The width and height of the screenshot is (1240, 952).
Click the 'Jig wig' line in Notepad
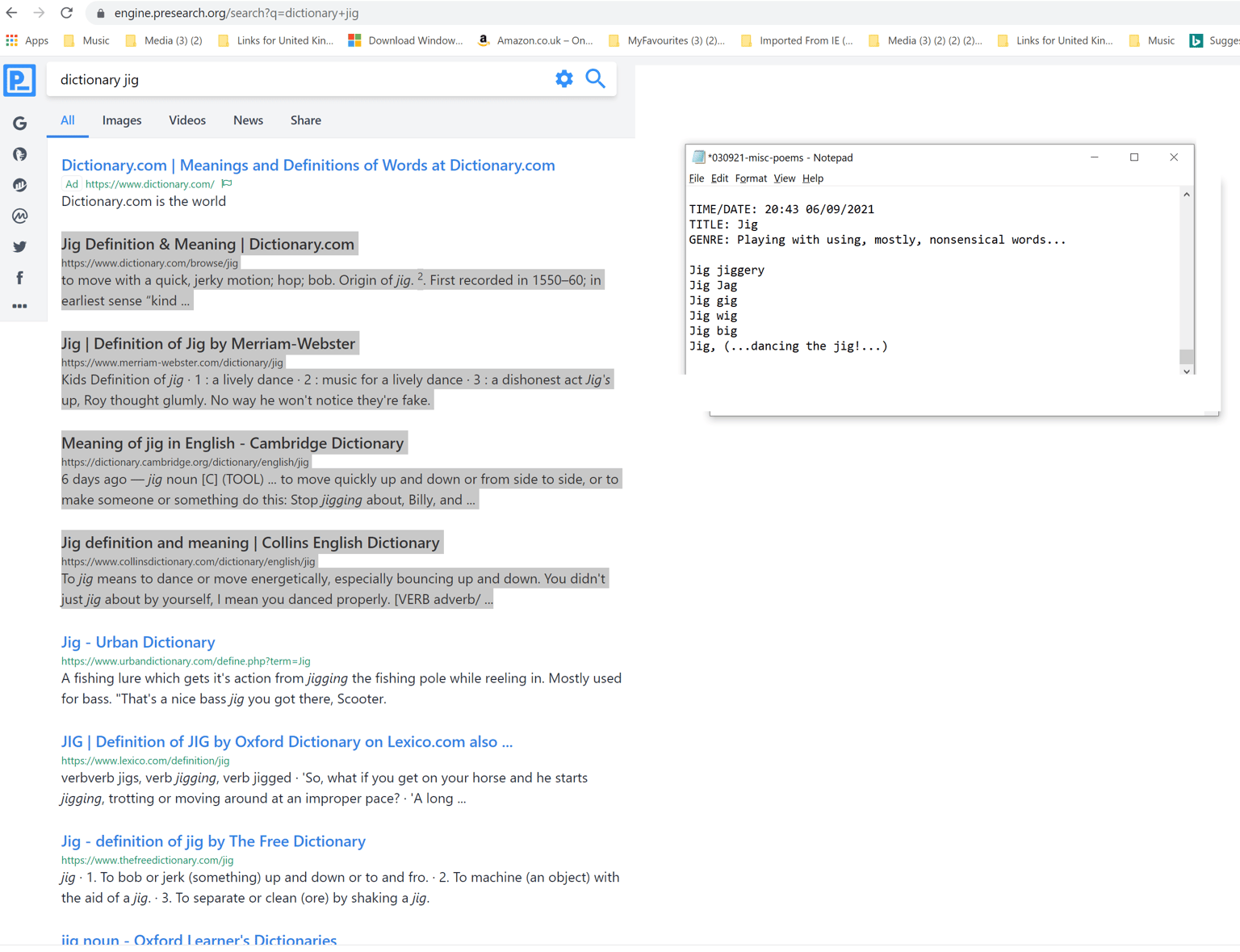[x=713, y=316]
